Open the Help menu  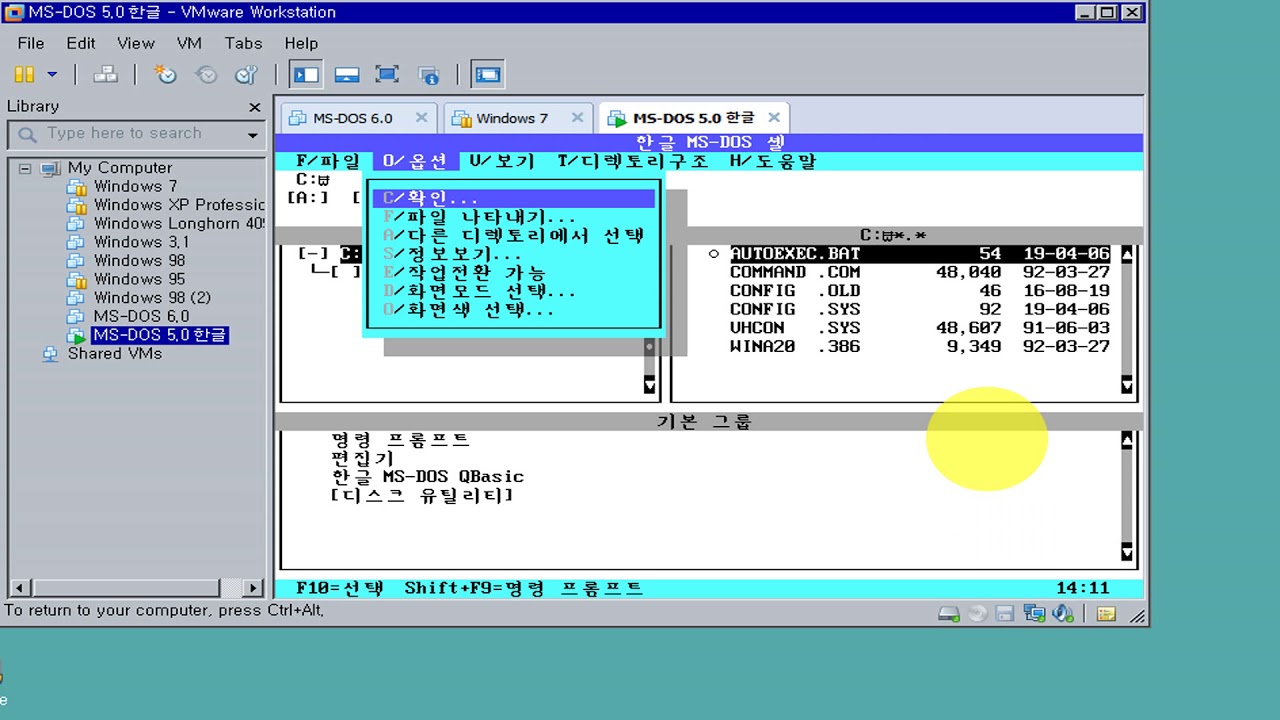coord(301,43)
